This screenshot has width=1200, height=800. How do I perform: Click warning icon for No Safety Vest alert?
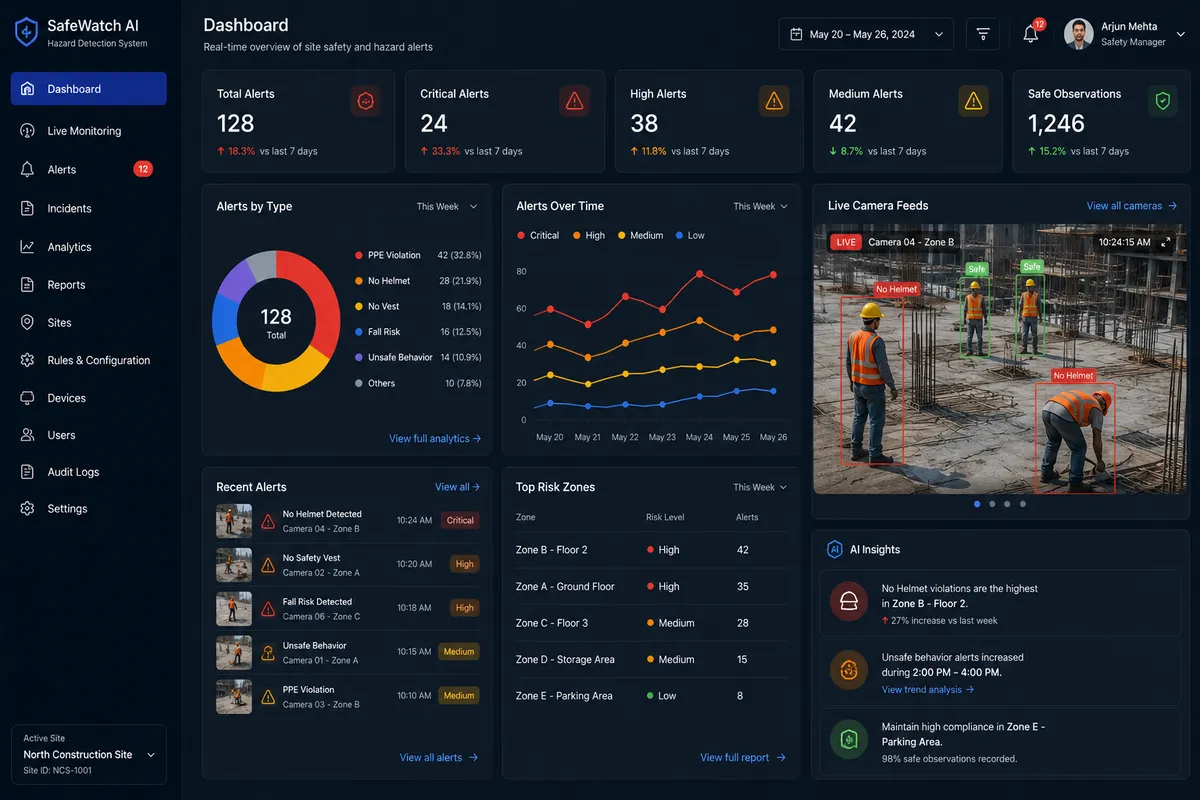[268, 565]
